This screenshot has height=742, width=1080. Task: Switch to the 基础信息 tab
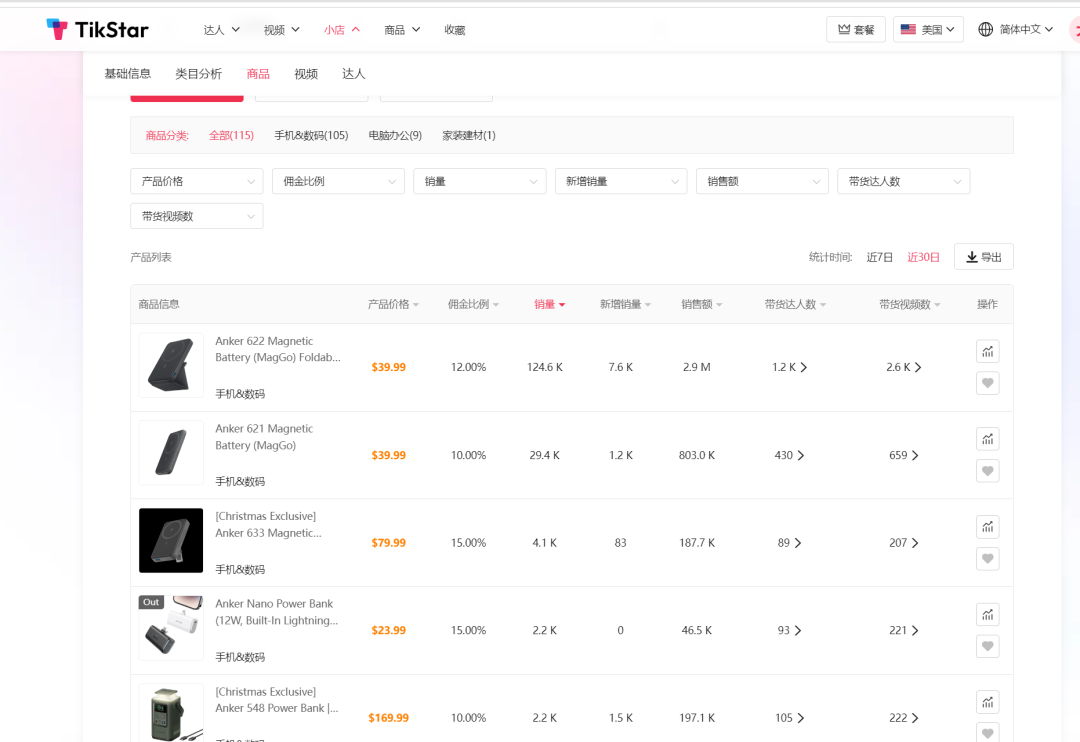point(127,74)
